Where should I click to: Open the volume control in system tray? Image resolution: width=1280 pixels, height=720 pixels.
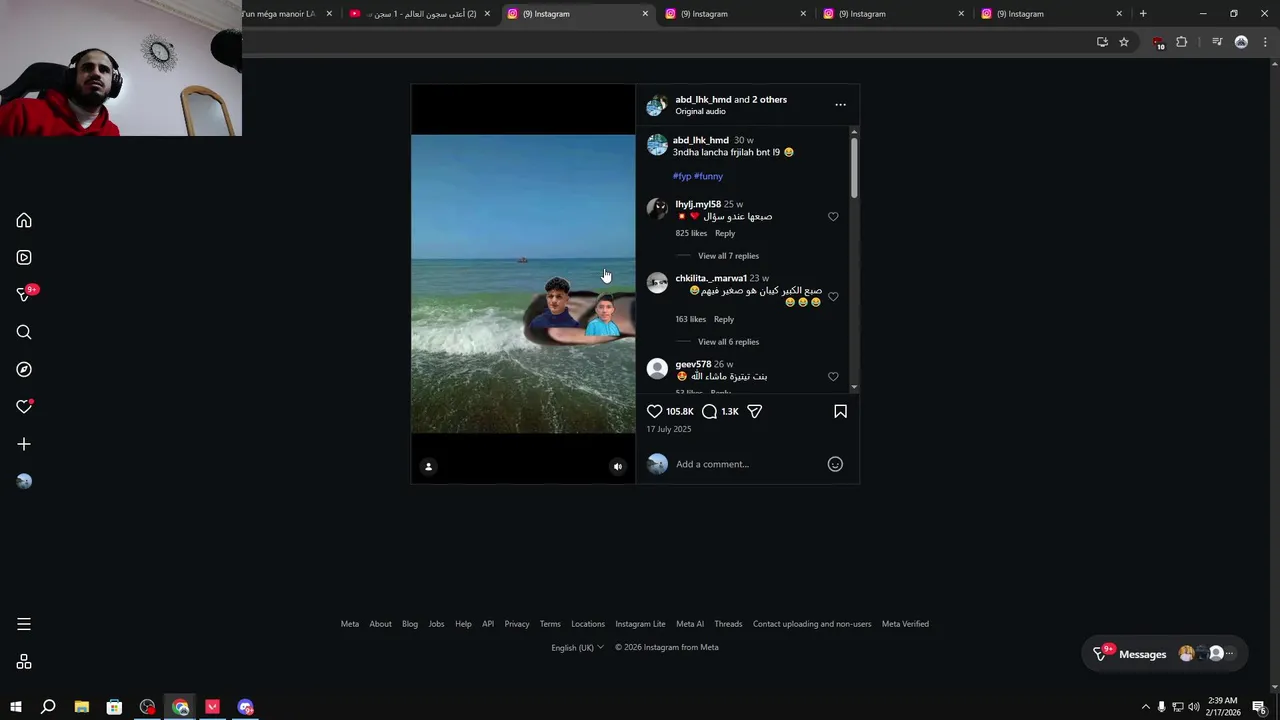coord(1194,707)
